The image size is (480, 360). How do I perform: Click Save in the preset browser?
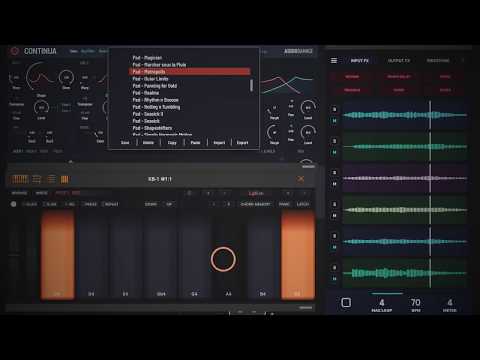tap(125, 143)
